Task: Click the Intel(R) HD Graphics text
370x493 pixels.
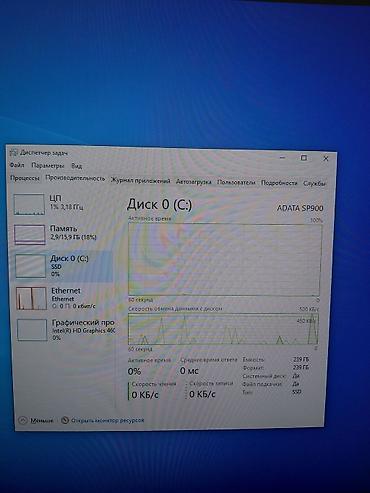Action: 83,331
